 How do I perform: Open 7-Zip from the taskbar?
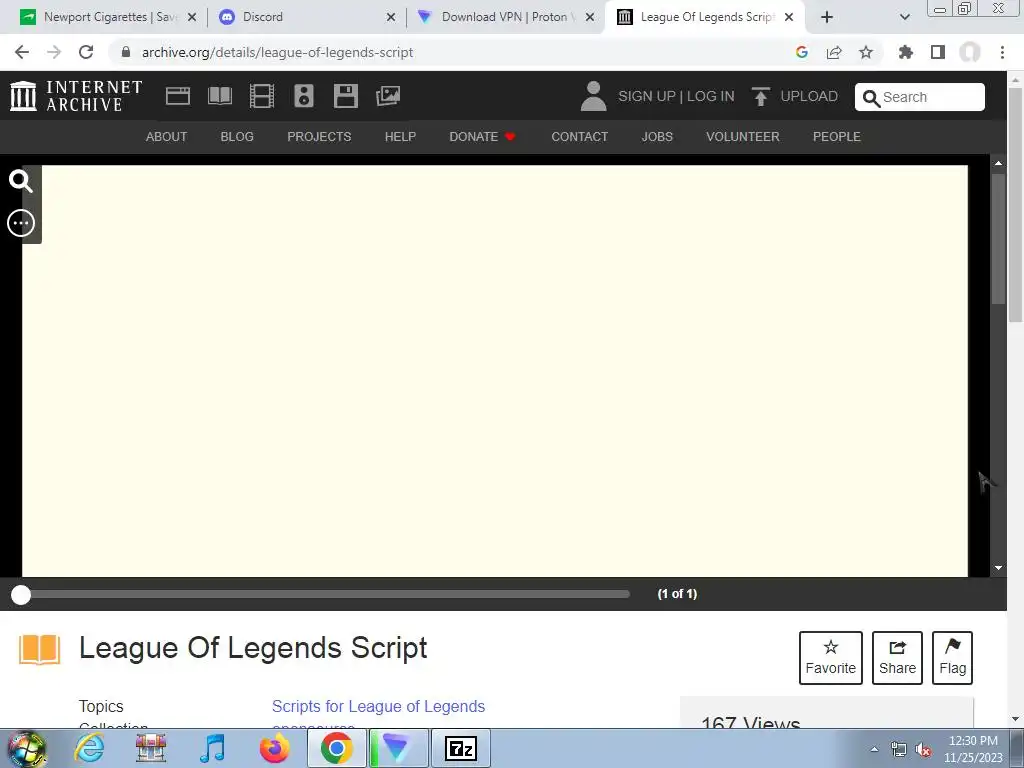pyautogui.click(x=460, y=748)
